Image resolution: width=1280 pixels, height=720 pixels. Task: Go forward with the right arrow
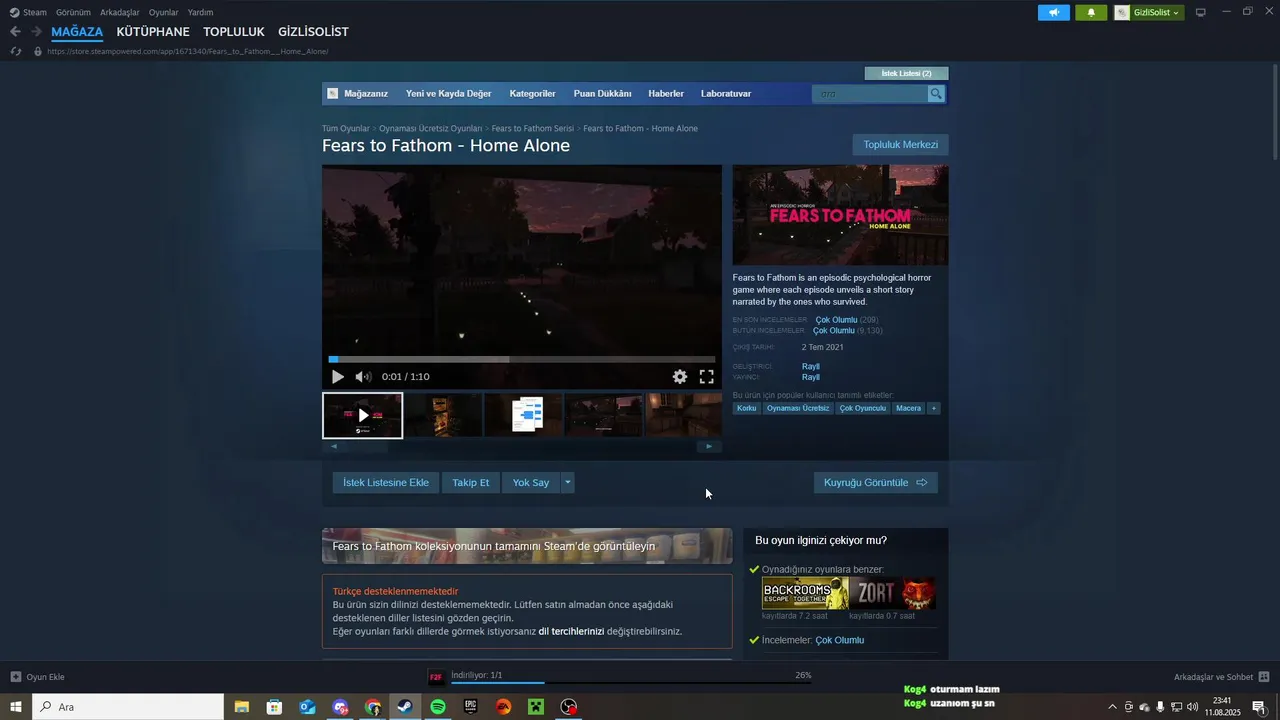tap(36, 32)
